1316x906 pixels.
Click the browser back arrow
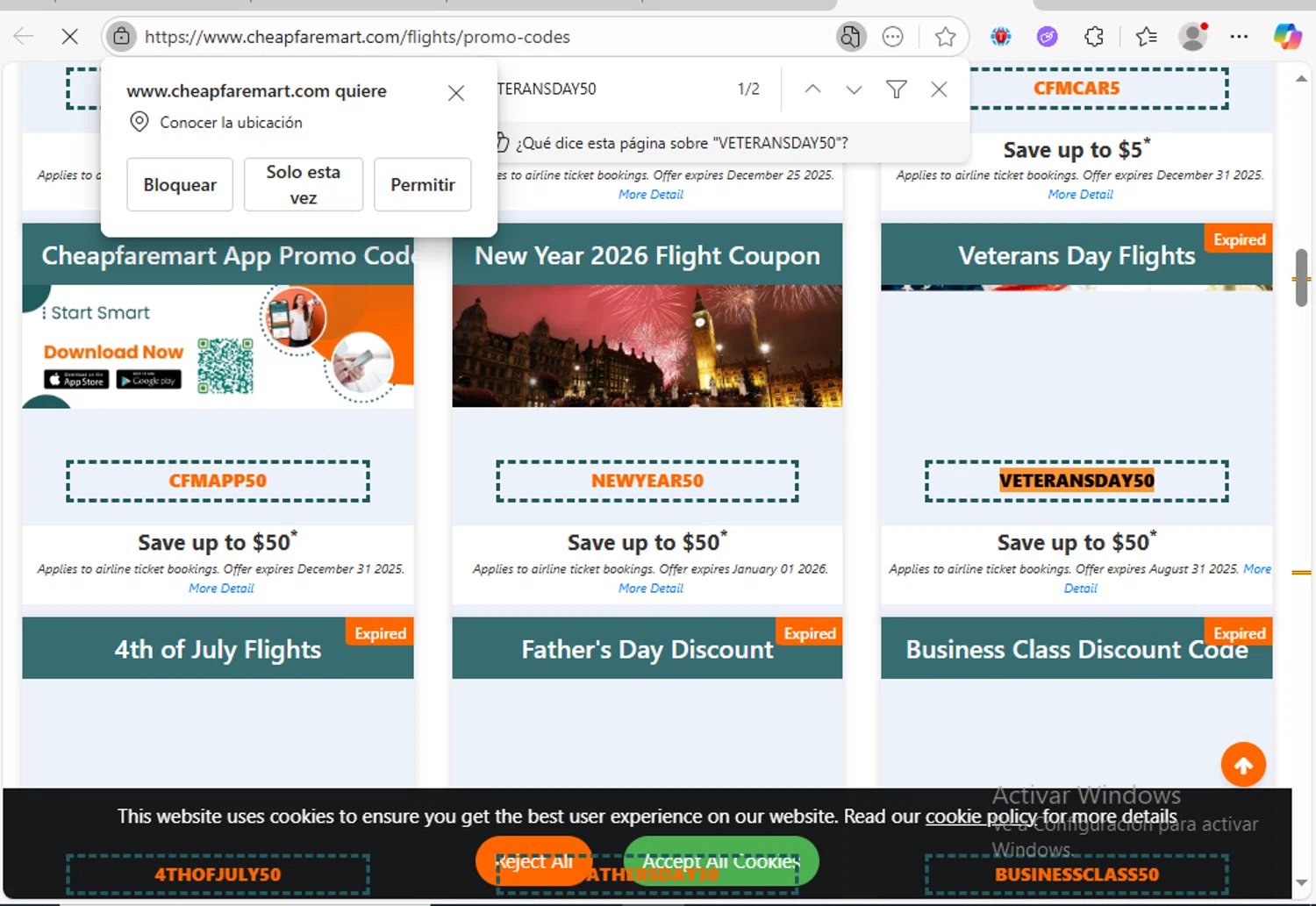coord(24,37)
